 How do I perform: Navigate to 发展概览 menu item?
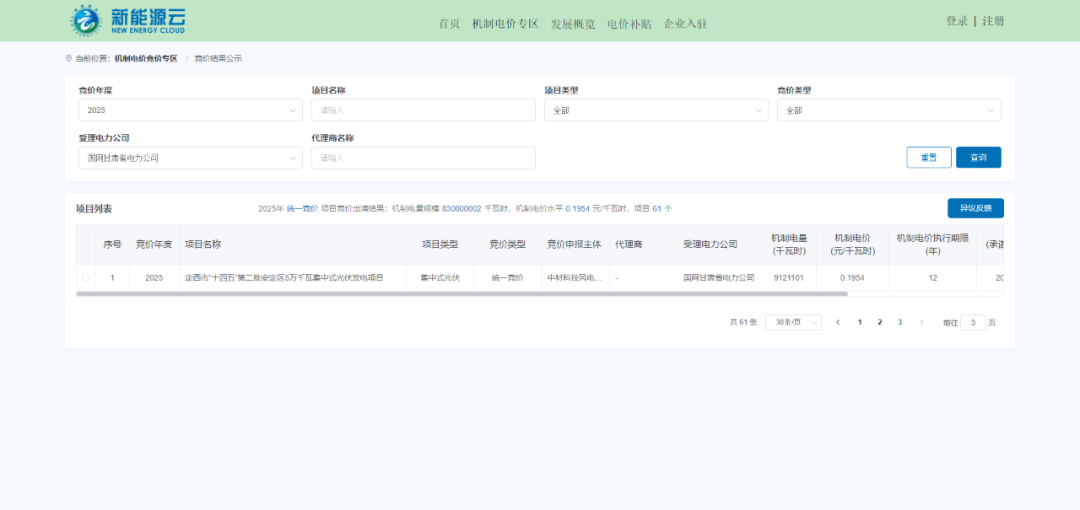573,24
